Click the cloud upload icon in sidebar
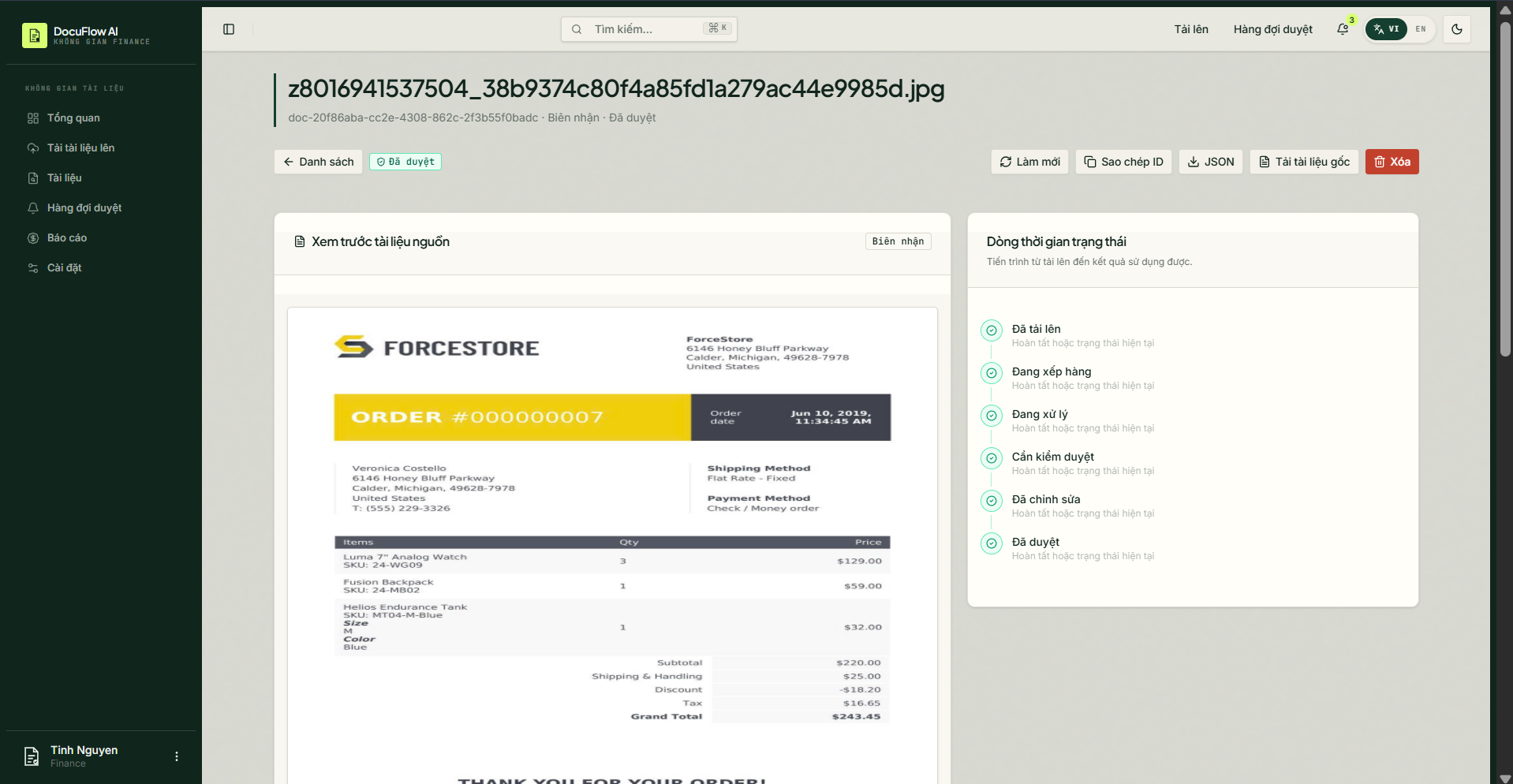 tap(33, 148)
